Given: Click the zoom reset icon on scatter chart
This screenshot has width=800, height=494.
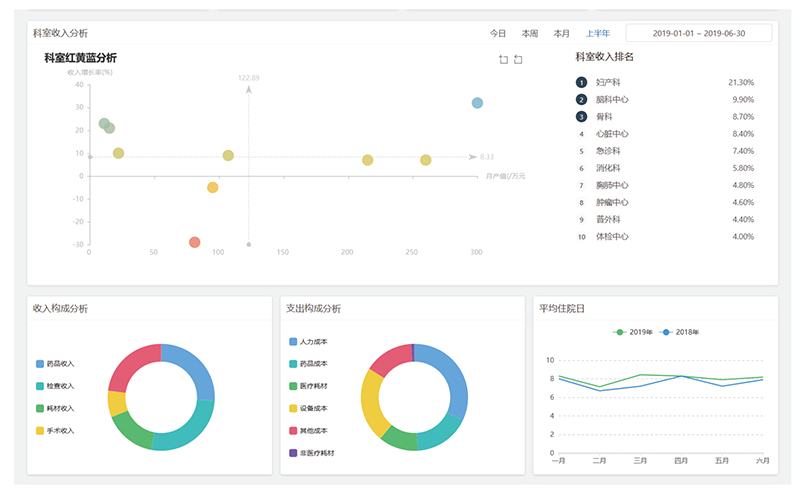Looking at the screenshot, I should (x=518, y=60).
